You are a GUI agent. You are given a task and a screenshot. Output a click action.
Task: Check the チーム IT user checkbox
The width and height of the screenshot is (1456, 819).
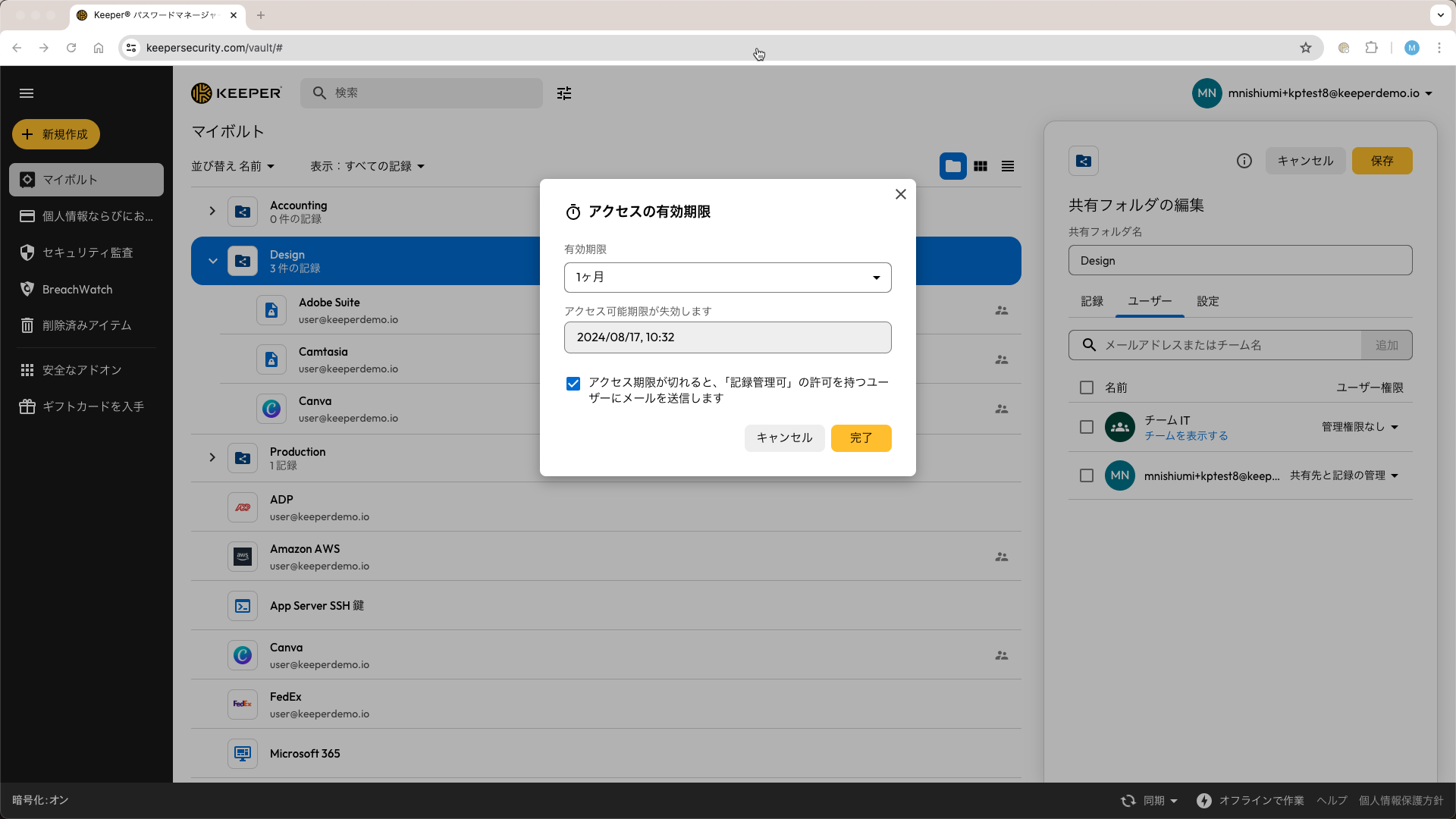click(1087, 427)
